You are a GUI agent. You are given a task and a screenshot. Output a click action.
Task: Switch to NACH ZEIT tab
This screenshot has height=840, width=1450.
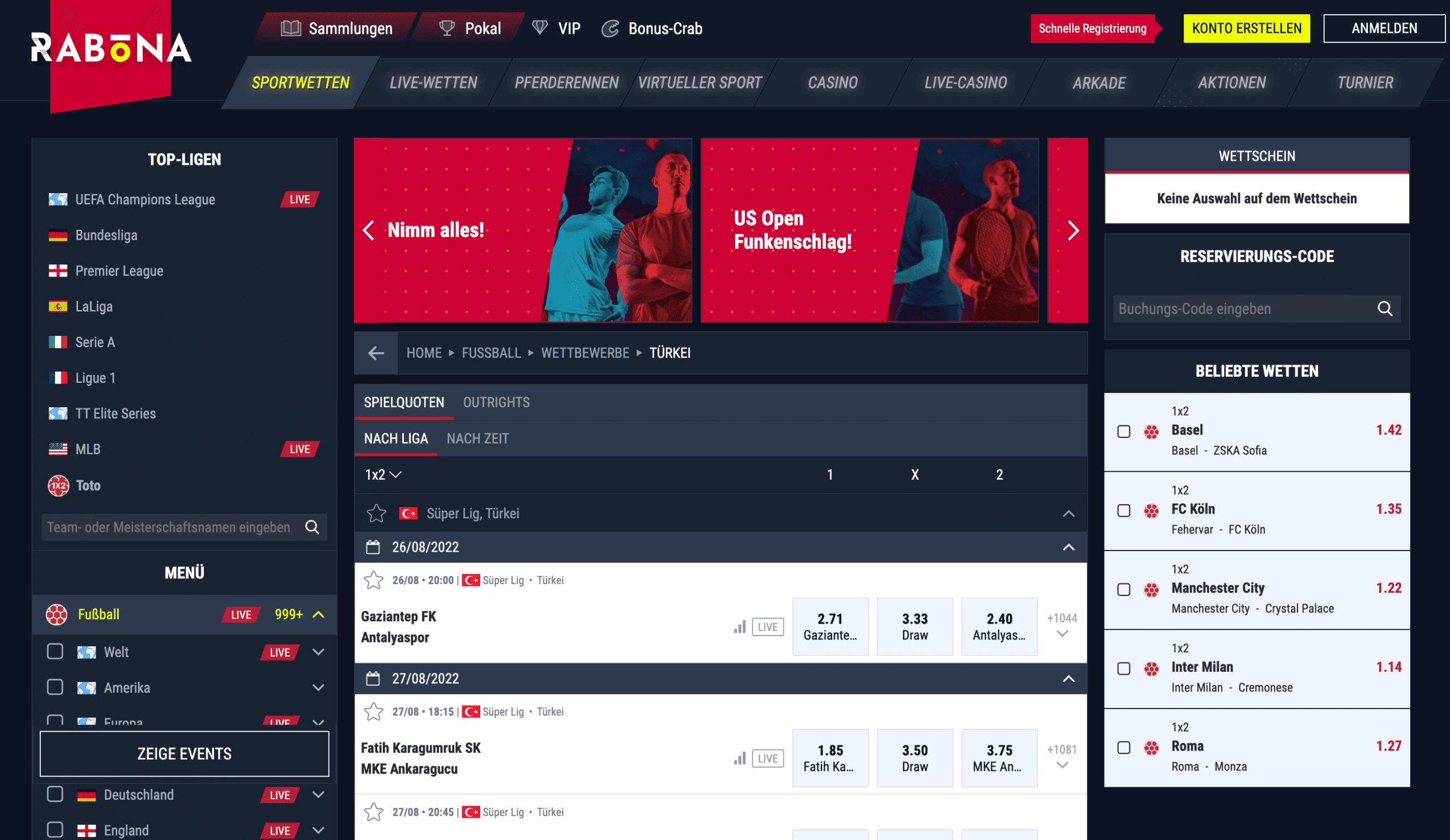click(x=477, y=438)
